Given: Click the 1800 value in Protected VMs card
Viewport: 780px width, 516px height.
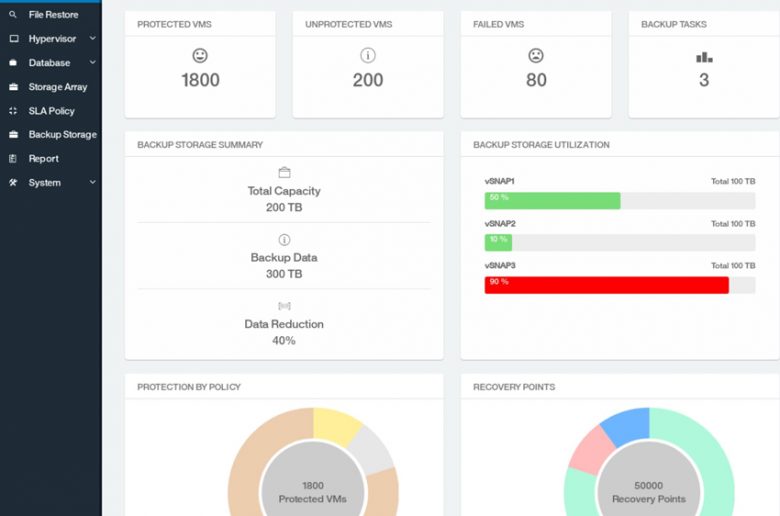Looking at the screenshot, I should click(x=200, y=80).
